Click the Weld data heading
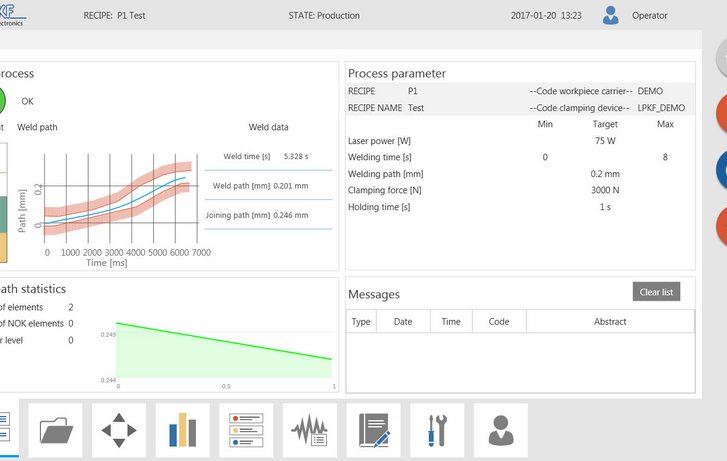The width and height of the screenshot is (727, 461). point(268,127)
